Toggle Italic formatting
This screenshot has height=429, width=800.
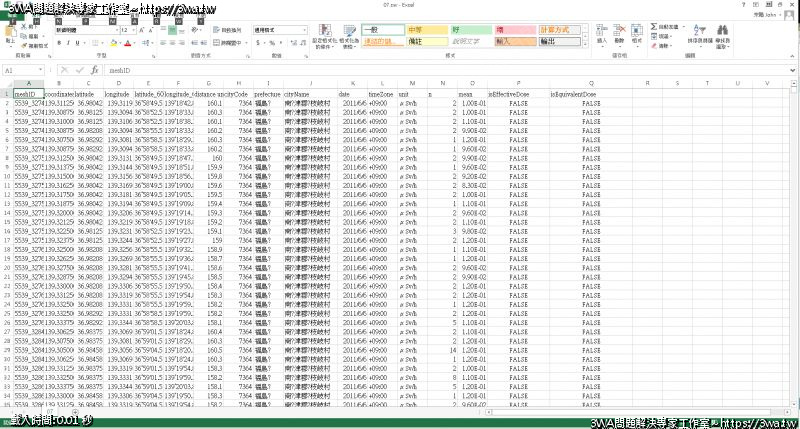pyautogui.click(x=68, y=43)
